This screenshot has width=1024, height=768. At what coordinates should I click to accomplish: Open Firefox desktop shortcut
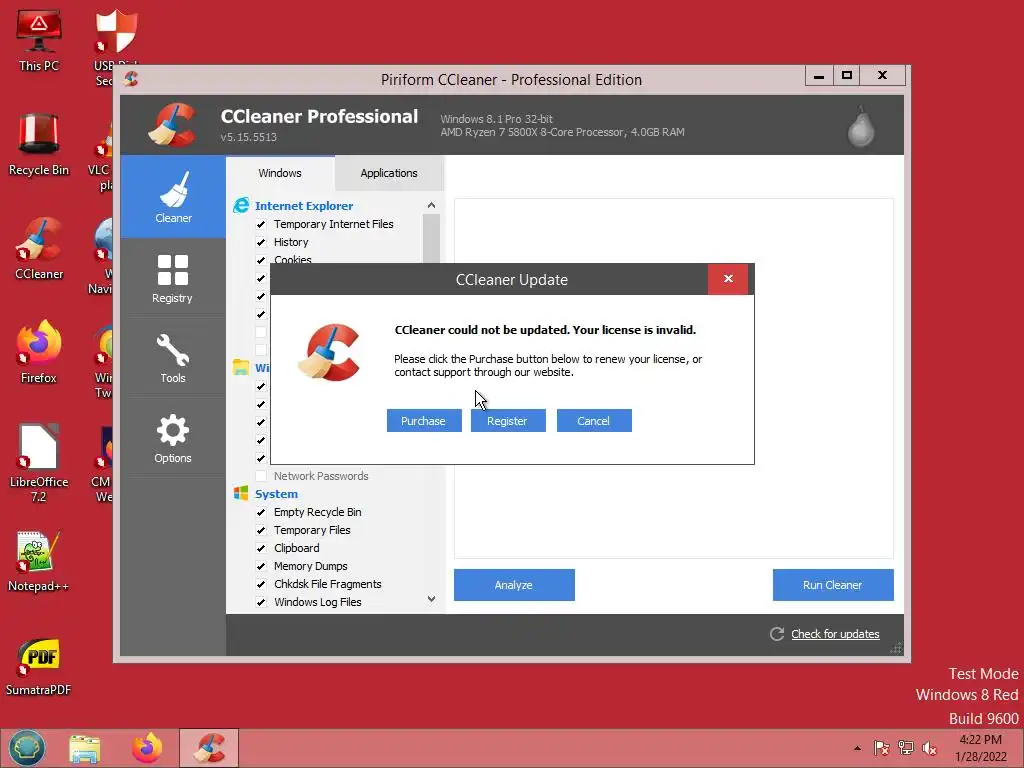click(x=39, y=352)
